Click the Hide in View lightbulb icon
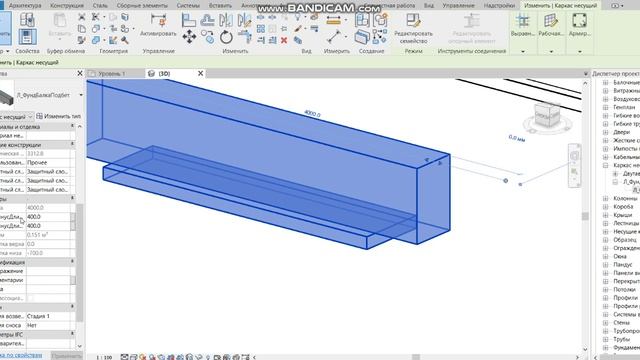Viewport: 640px width, 360px height. point(298,17)
